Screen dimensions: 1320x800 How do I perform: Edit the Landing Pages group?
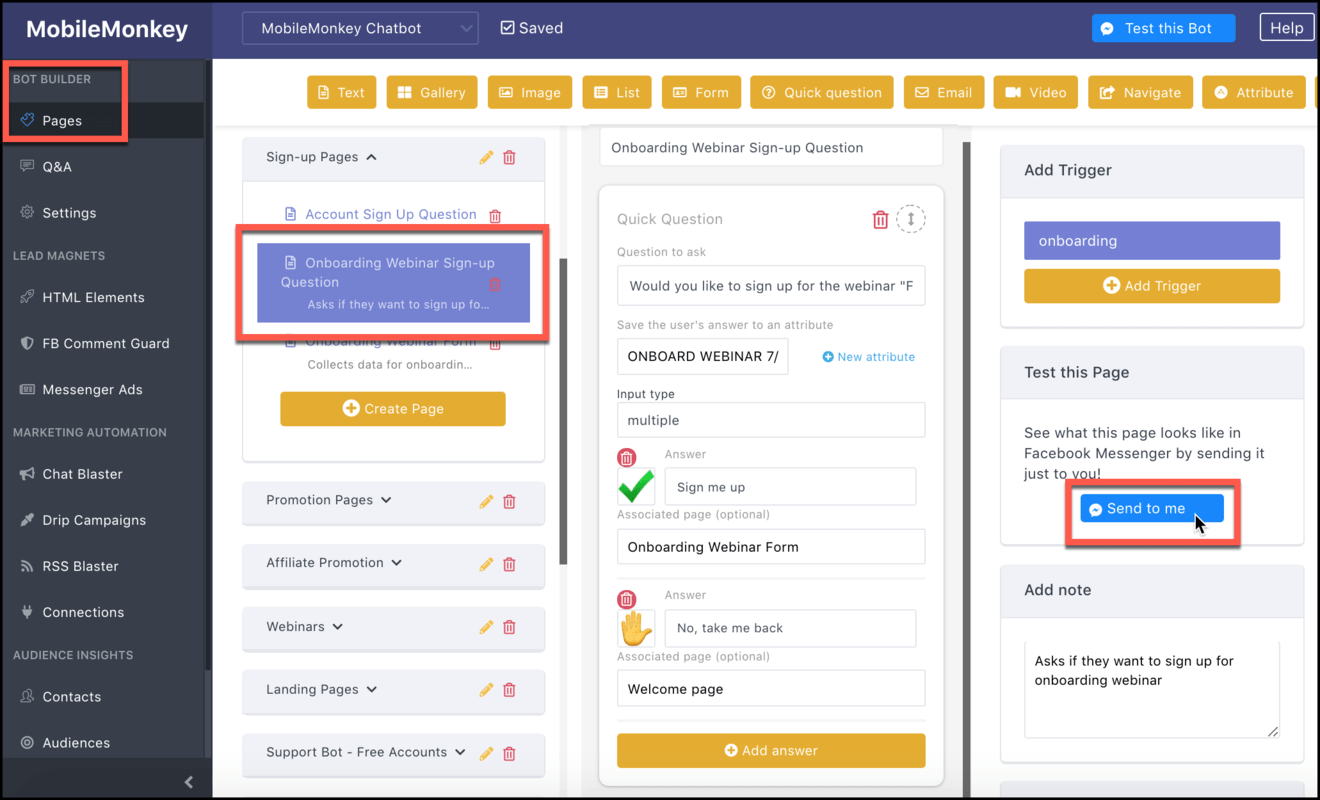[486, 690]
